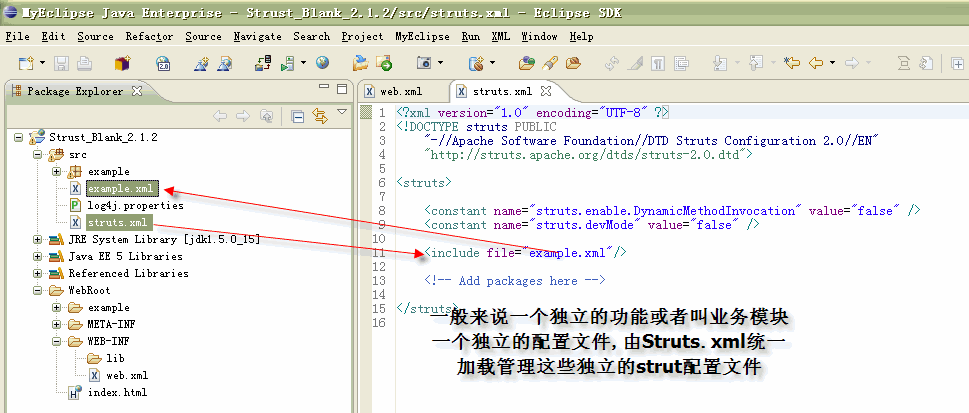Click the Next Annotation icon
The width and height of the screenshot is (969, 413).
click(x=720, y=63)
